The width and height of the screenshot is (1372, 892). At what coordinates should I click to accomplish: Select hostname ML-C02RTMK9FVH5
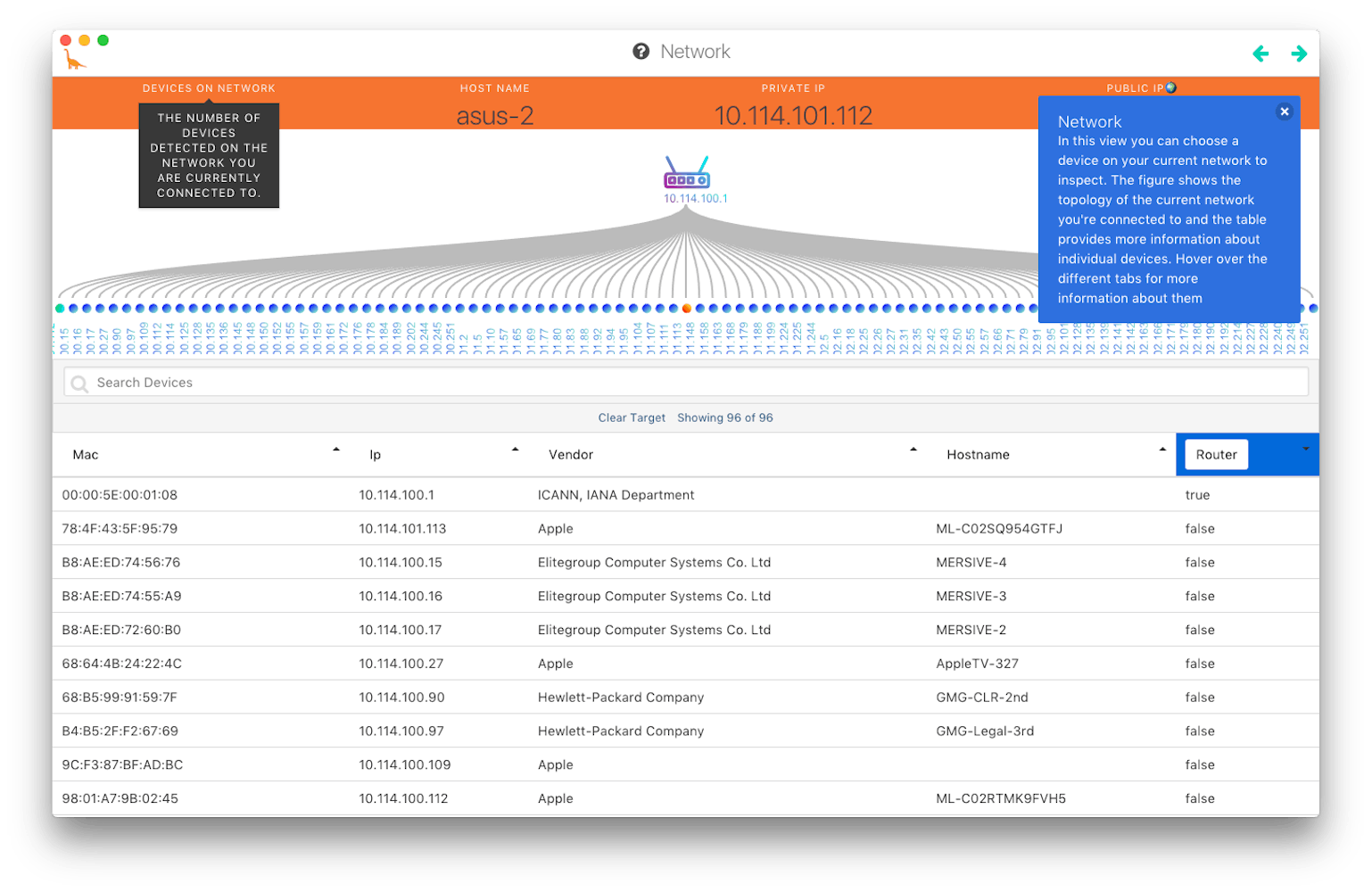(1001, 799)
